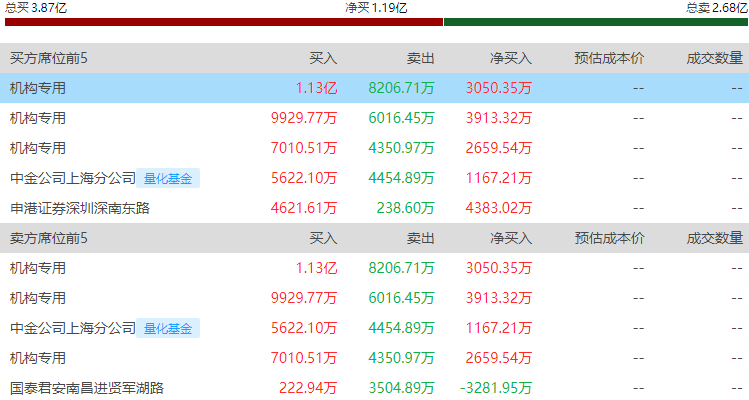Click 7010.51万 in the 买方席位前5 list
Image resolution: width=749 pixels, height=400 pixels.
304,148
